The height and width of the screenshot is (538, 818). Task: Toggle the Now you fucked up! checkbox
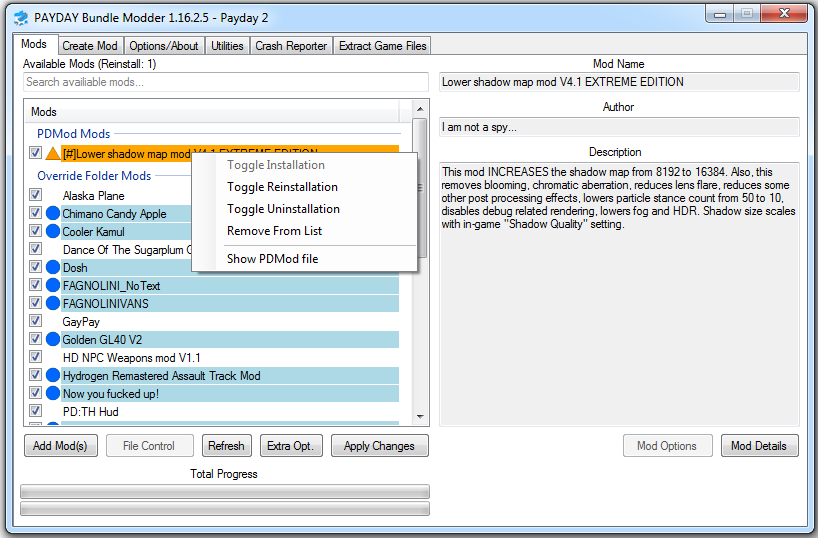click(x=35, y=392)
